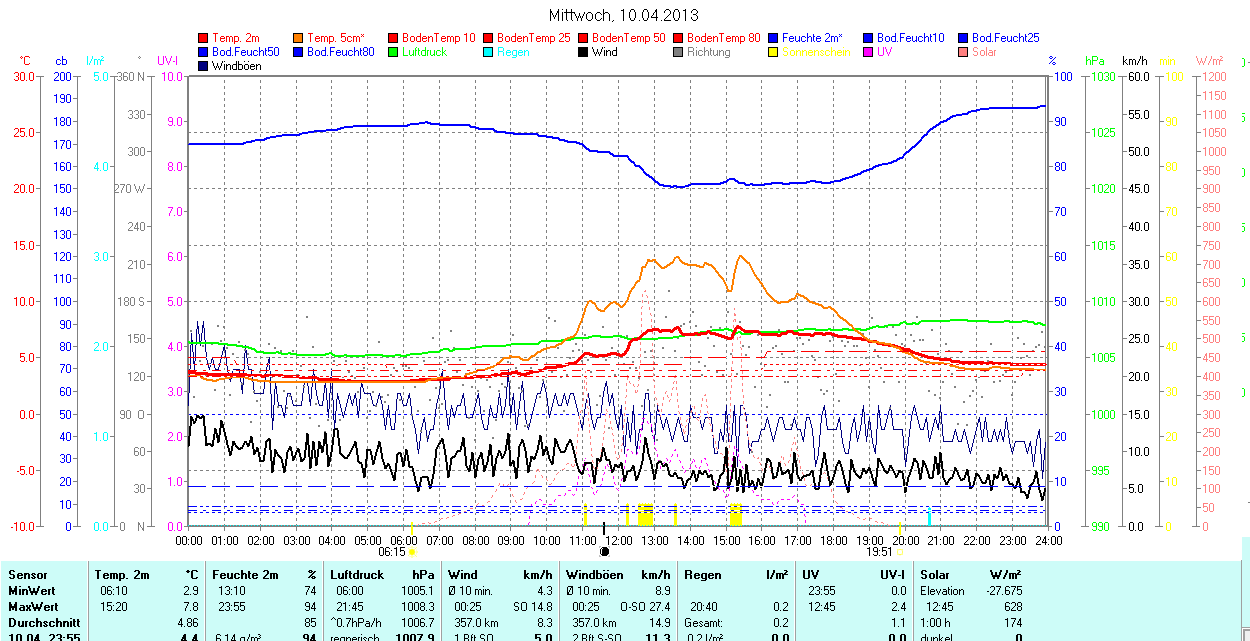Viewport: 1250px width, 641px height.
Task: Click the black moon marker below the time axis
Action: [604, 551]
